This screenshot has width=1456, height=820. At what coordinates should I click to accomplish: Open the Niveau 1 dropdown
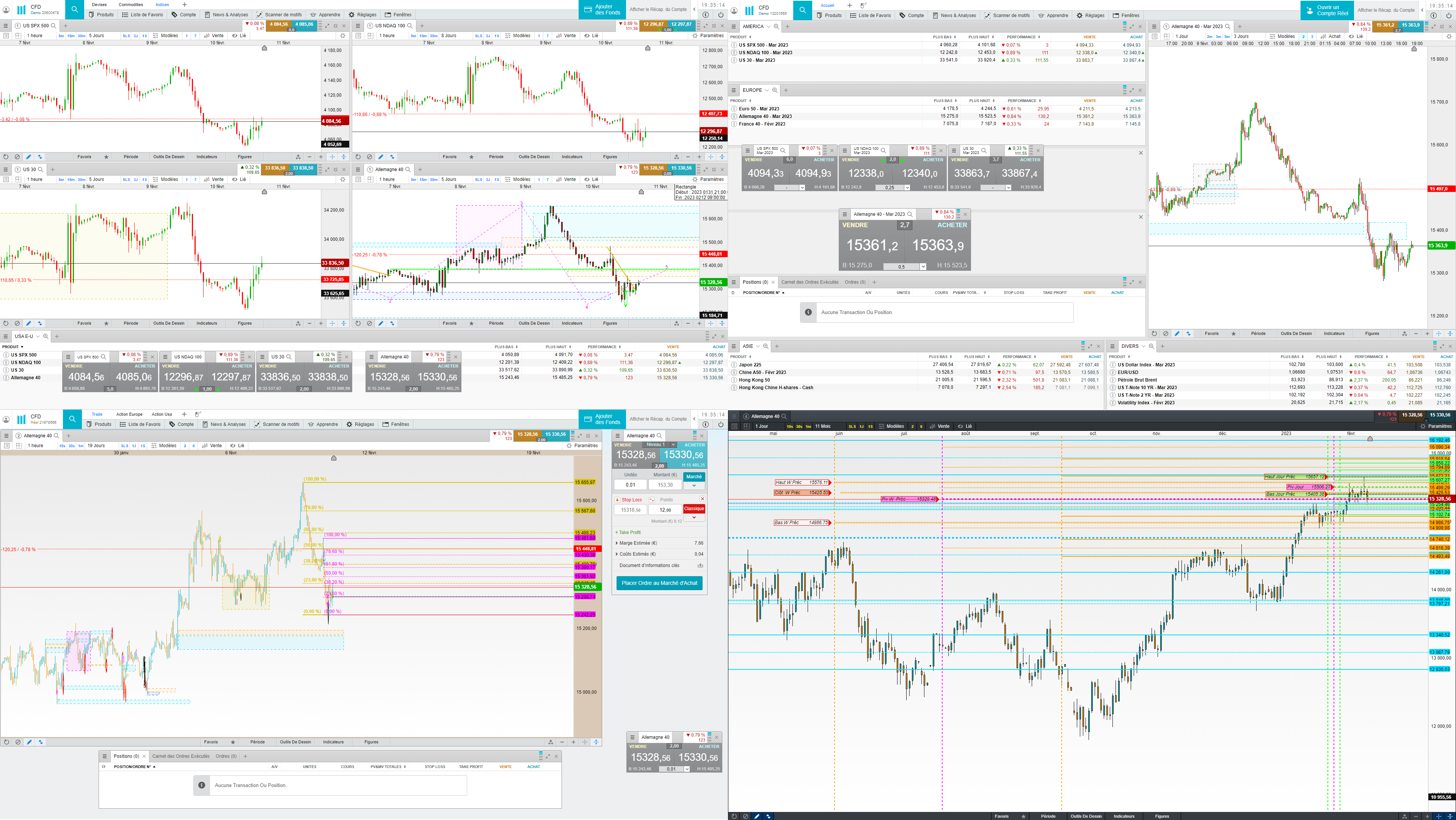(x=673, y=445)
